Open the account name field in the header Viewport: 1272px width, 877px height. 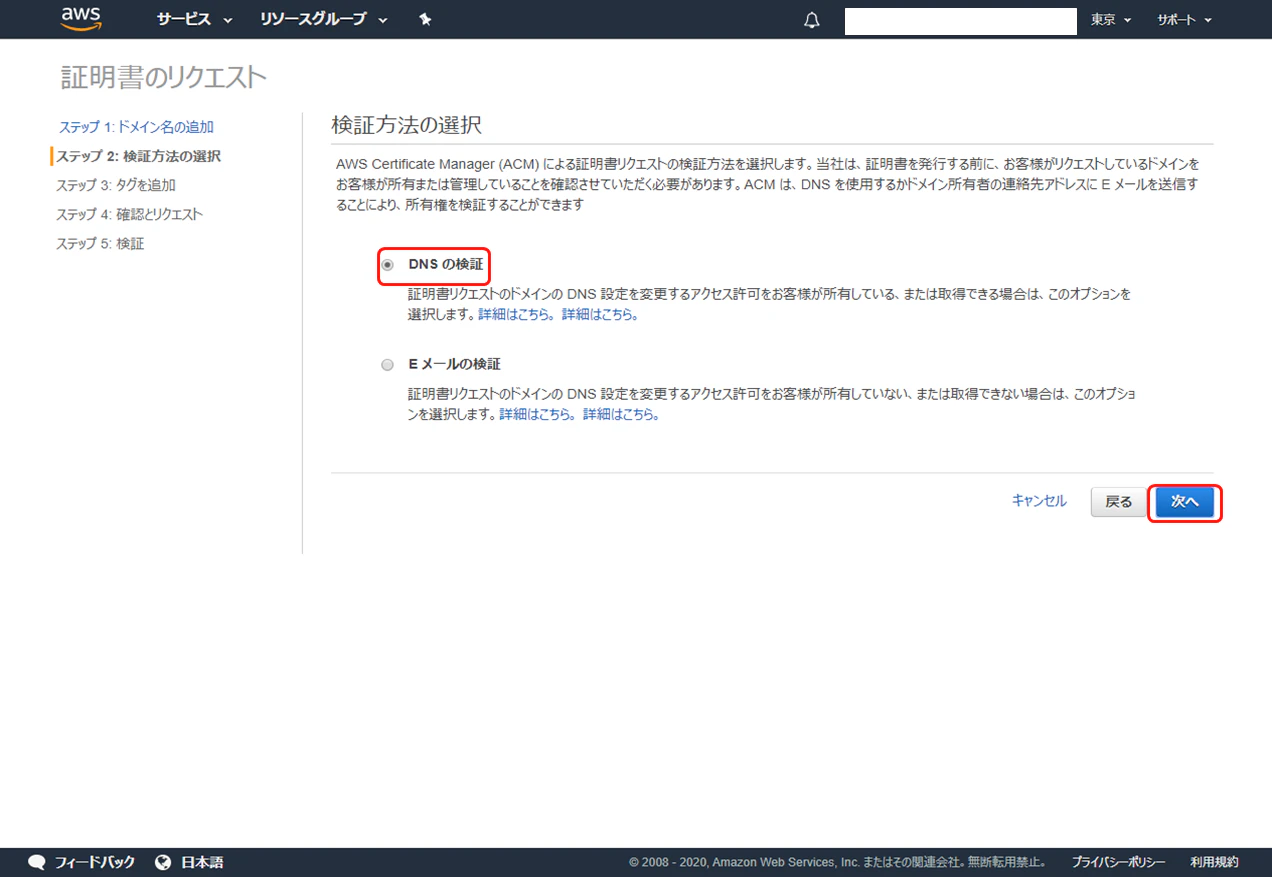pyautogui.click(x=960, y=21)
